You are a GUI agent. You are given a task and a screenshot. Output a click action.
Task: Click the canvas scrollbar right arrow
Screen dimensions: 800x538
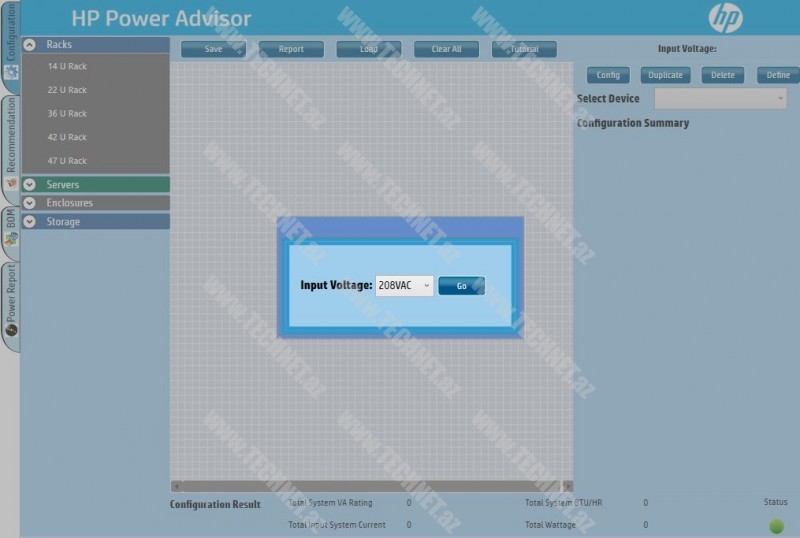[x=567, y=486]
